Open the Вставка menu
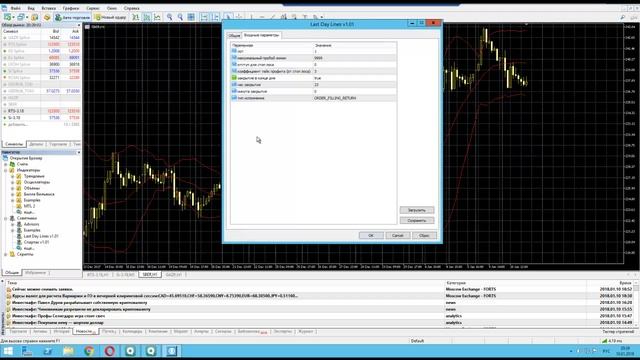The height and width of the screenshot is (360, 640). [49, 8]
